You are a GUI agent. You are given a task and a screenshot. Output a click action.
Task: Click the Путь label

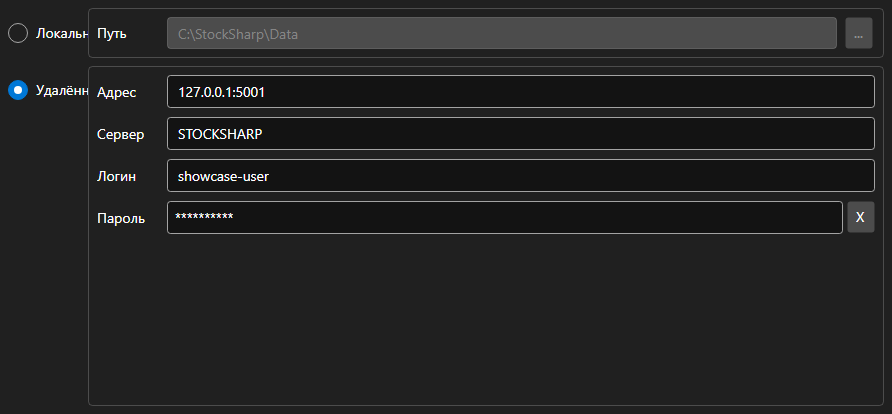tap(112, 34)
